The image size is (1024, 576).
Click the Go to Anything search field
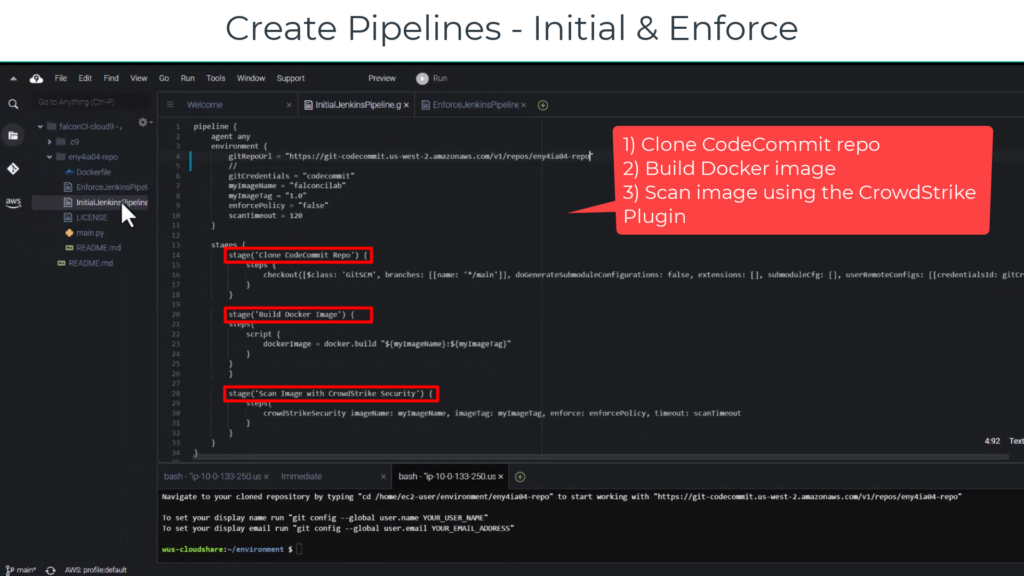[x=91, y=103]
